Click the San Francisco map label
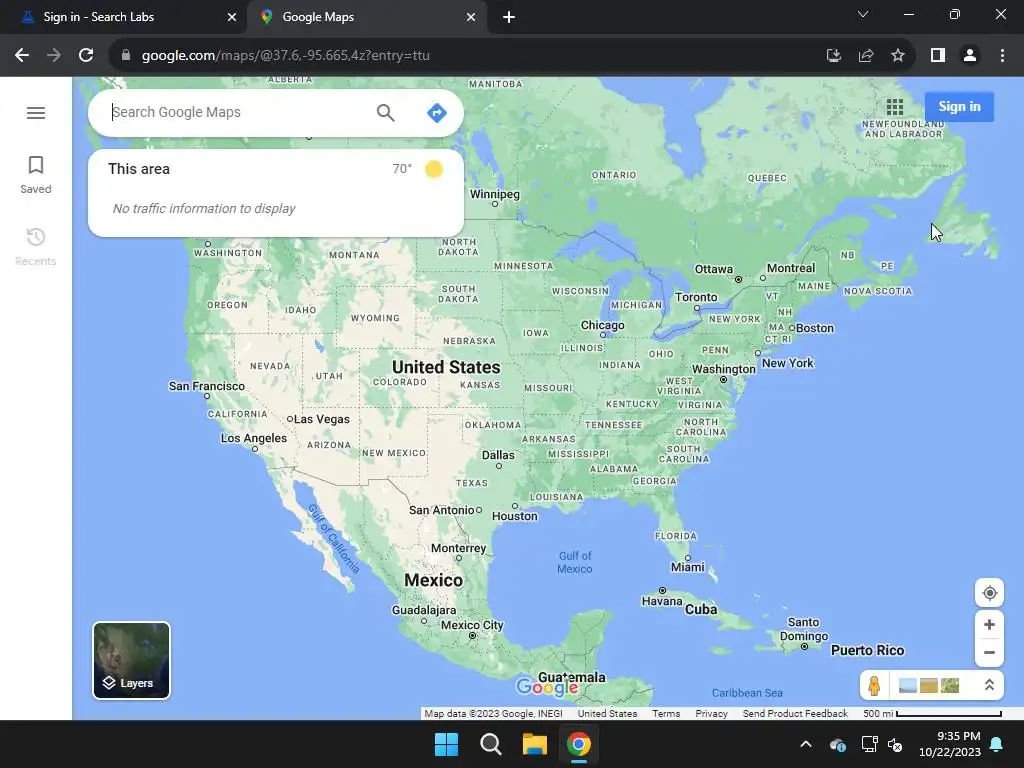This screenshot has height=768, width=1024. click(x=206, y=386)
